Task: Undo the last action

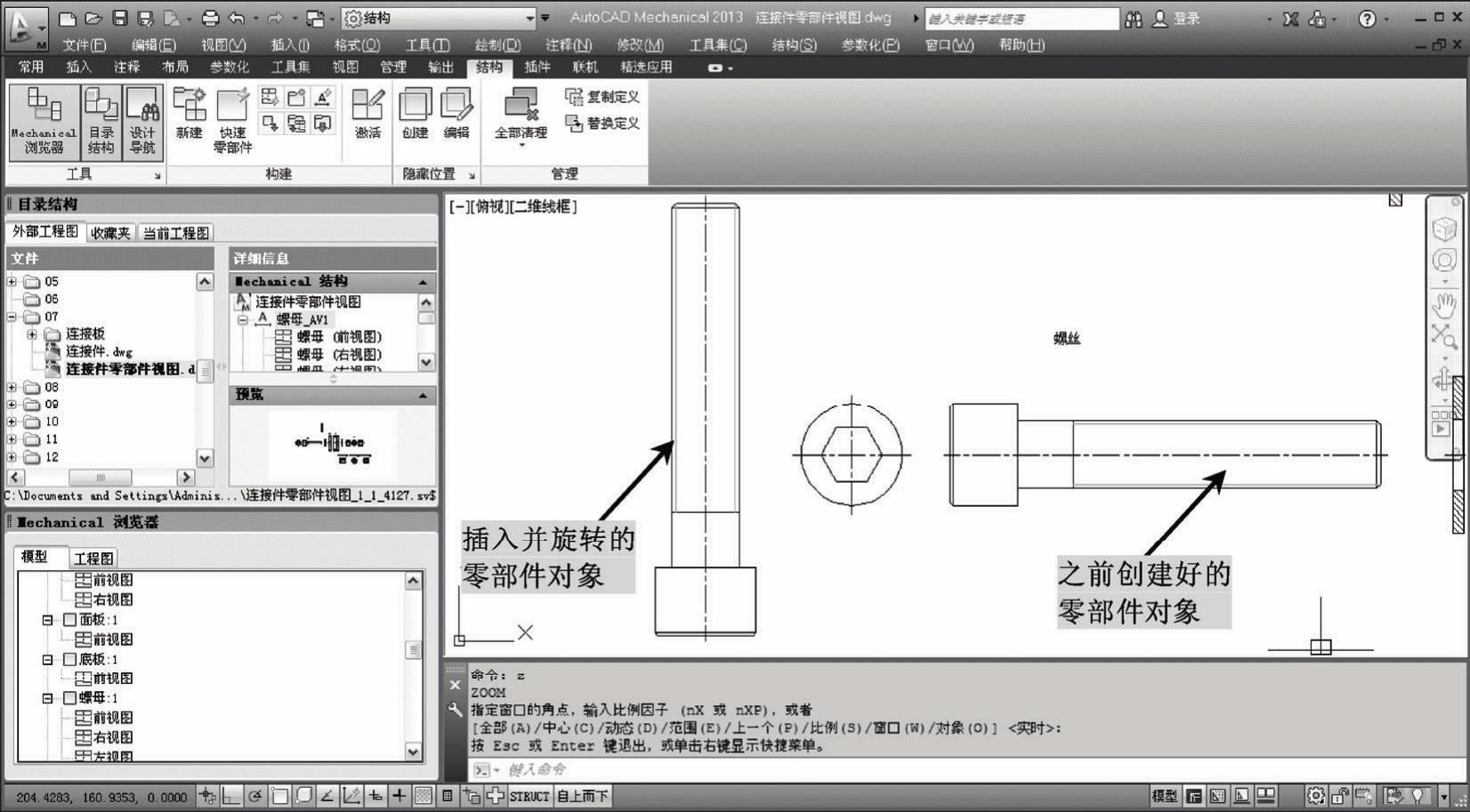Action: [236, 18]
